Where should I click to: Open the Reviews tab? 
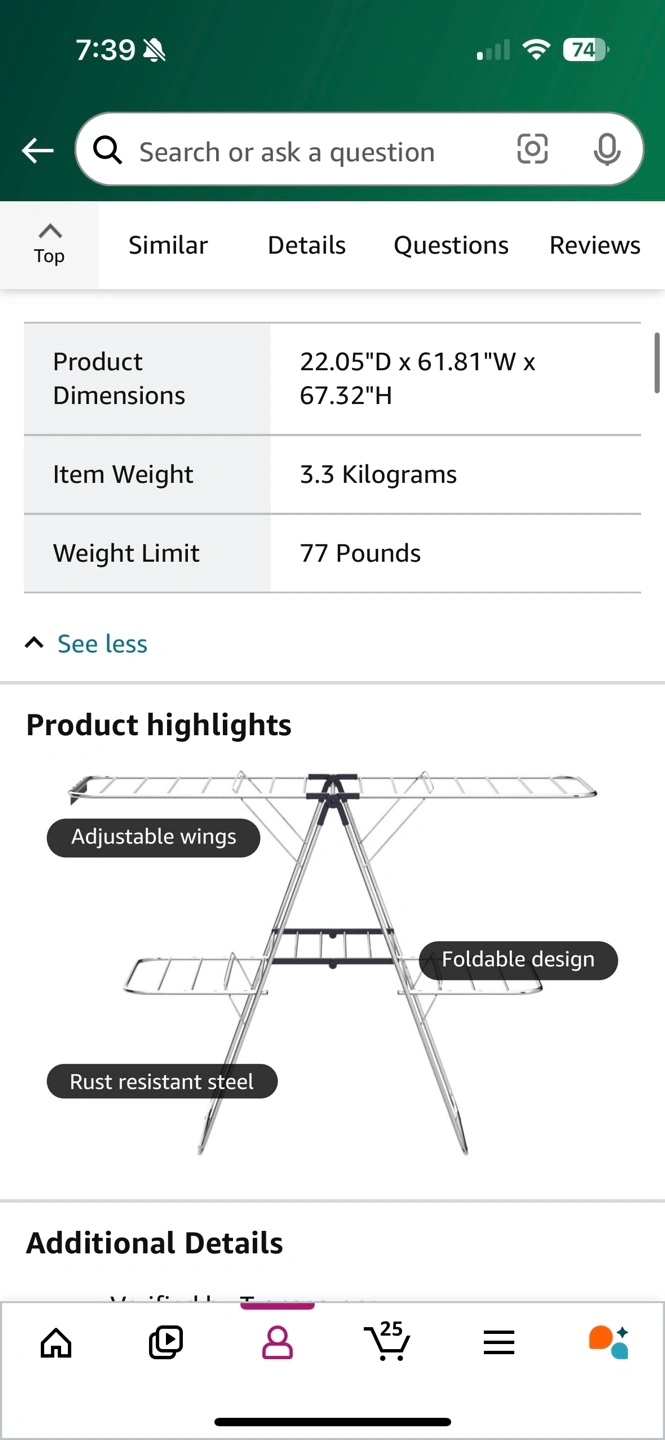click(594, 245)
